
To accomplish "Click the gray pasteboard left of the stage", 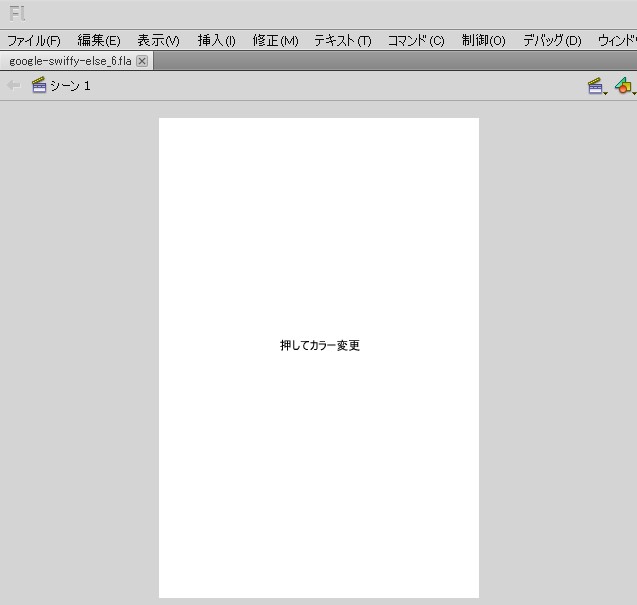I will tap(80, 350).
